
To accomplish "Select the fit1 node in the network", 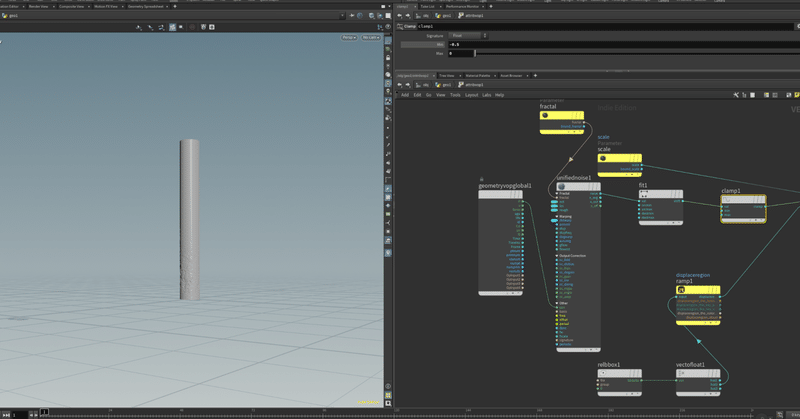I will [x=661, y=207].
